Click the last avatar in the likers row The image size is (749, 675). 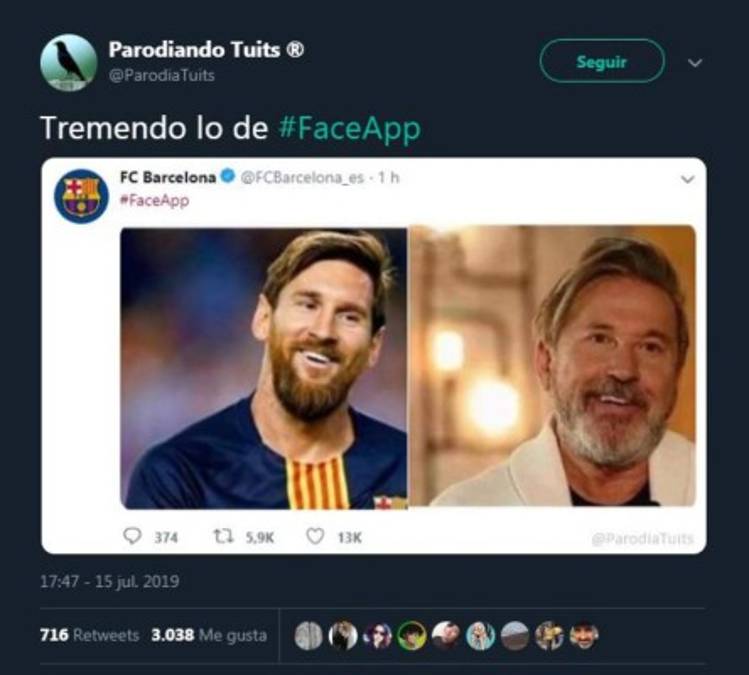coord(584,636)
